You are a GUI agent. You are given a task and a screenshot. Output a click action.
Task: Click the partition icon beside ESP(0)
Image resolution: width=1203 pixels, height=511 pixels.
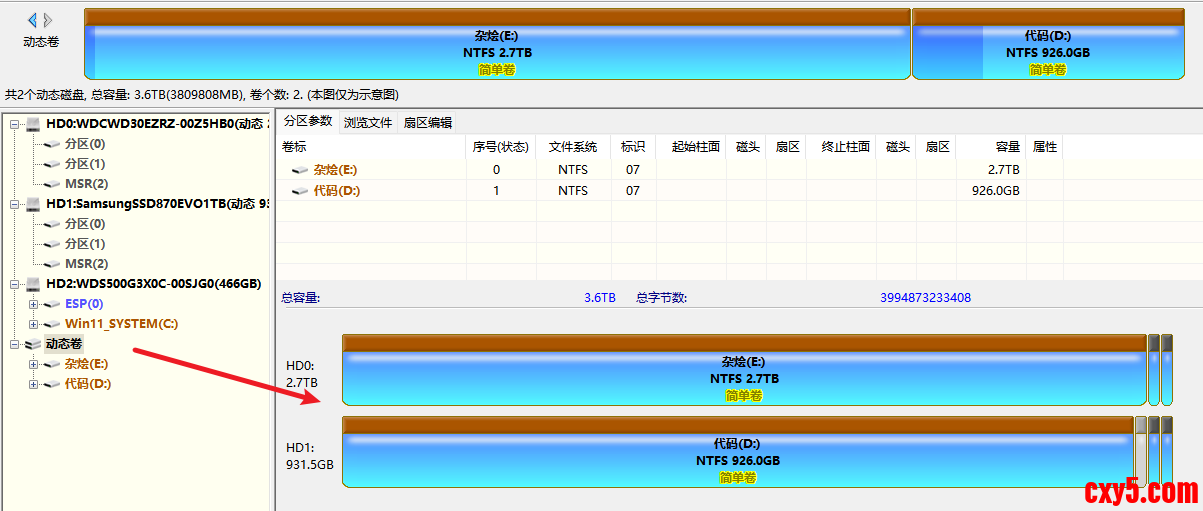[x=53, y=304]
